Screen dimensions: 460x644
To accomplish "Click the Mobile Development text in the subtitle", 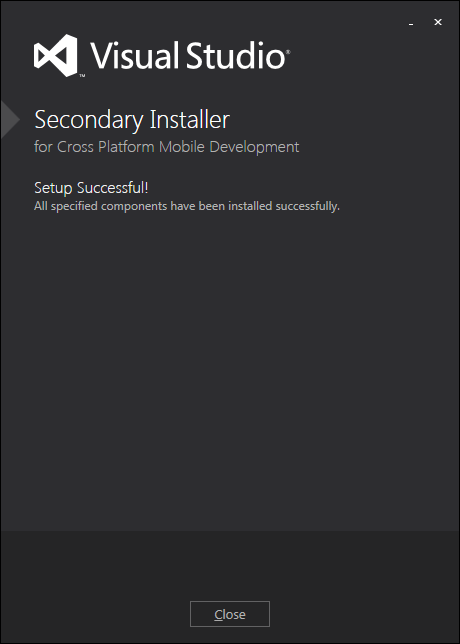I will point(229,147).
